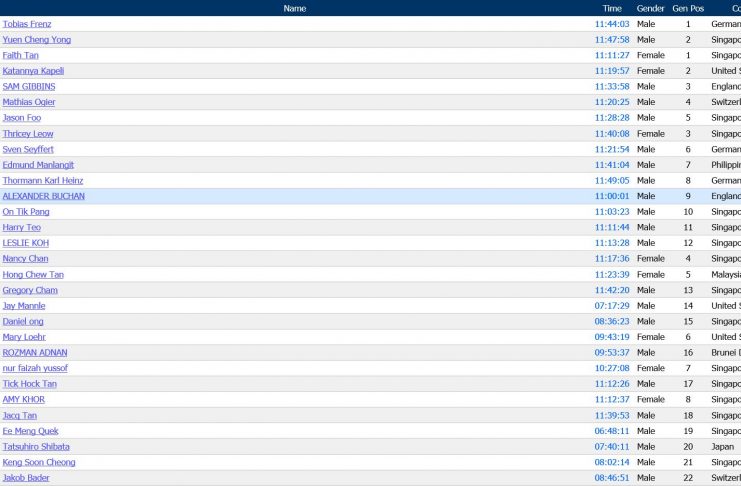
Task: Select the SAM GIBBINS link
Action: coord(29,87)
